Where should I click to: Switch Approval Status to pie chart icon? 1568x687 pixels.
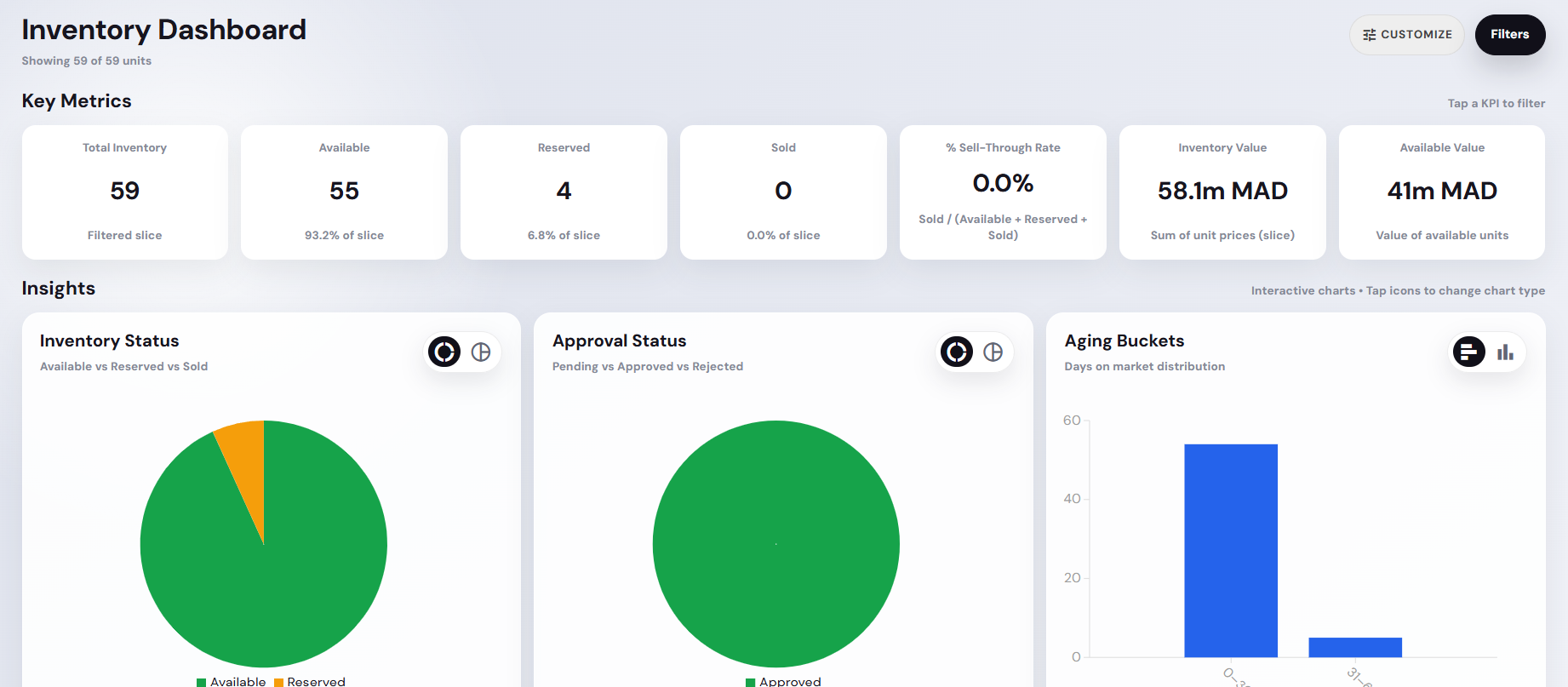coord(993,352)
